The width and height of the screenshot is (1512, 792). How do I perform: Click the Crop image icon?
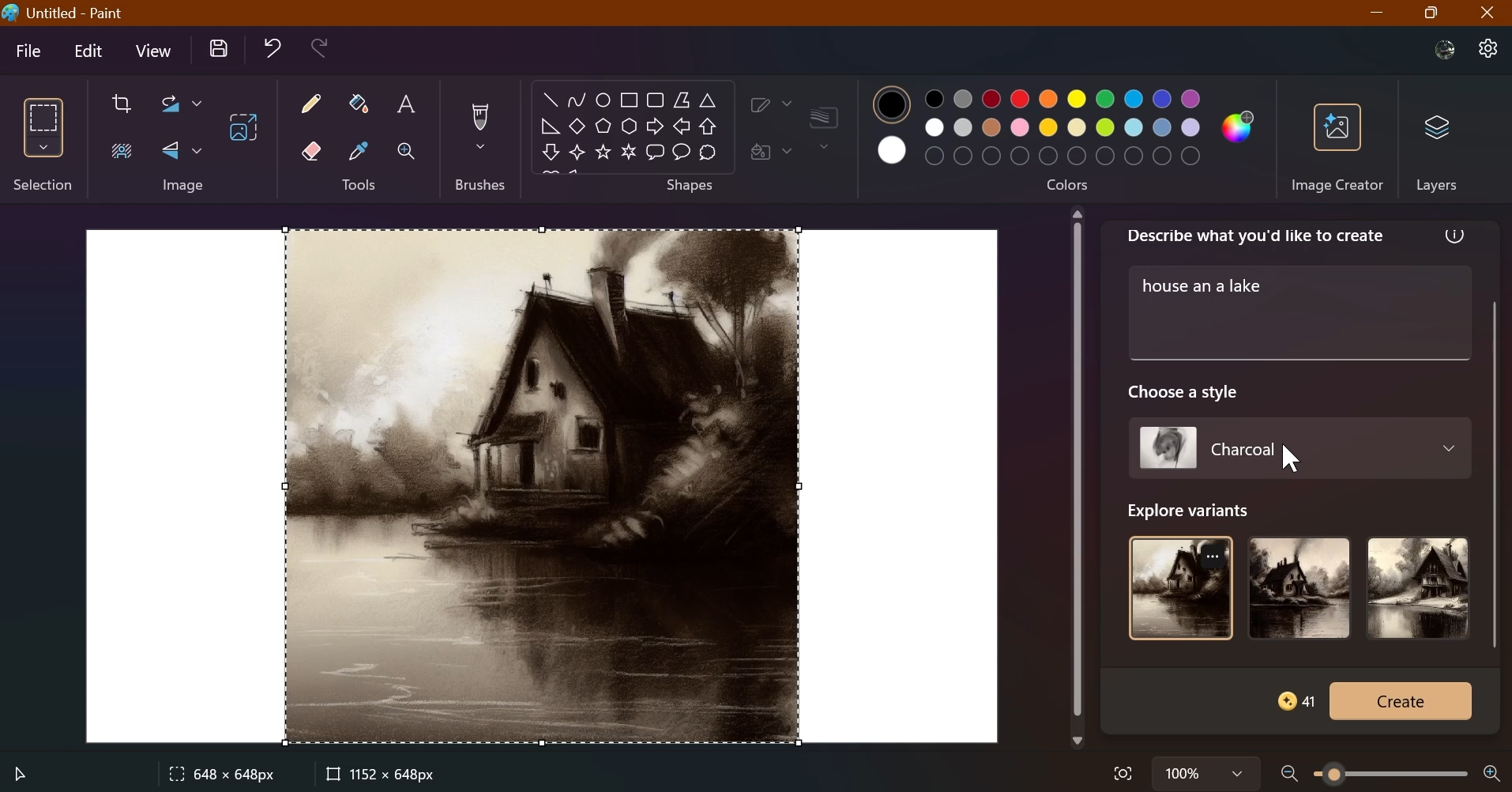[x=122, y=105]
